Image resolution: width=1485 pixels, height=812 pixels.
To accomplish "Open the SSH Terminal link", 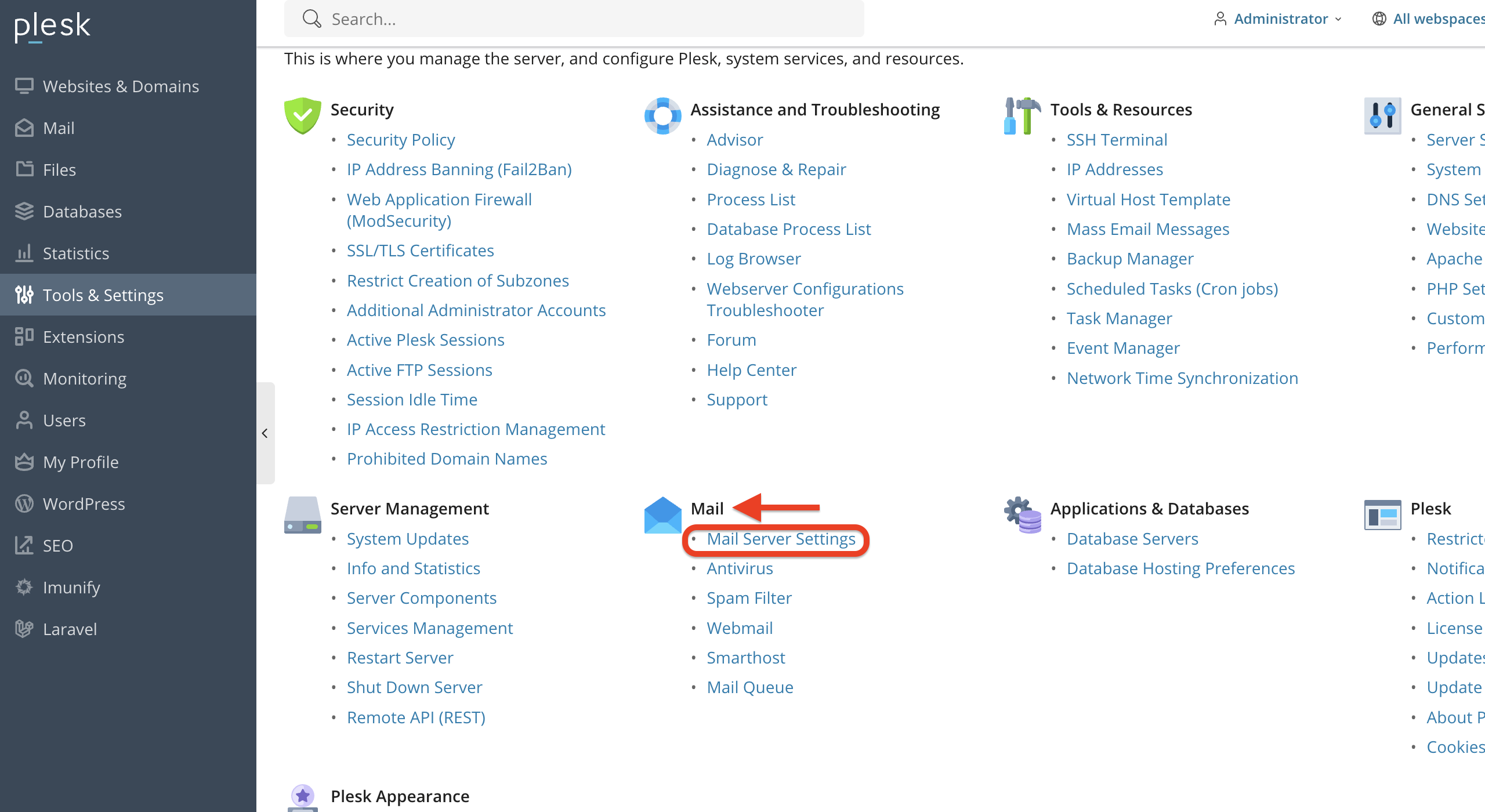I will 1117,140.
